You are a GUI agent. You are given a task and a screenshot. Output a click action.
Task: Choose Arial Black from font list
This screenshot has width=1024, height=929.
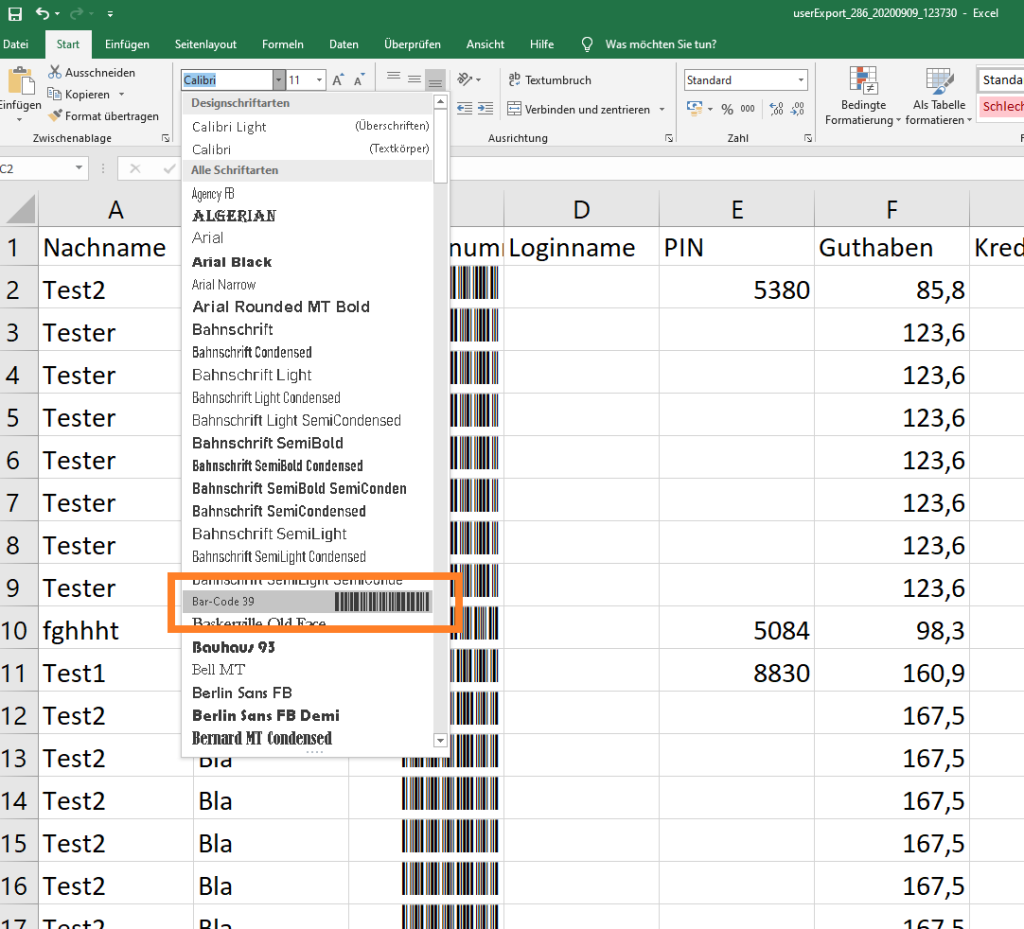click(x=308, y=262)
